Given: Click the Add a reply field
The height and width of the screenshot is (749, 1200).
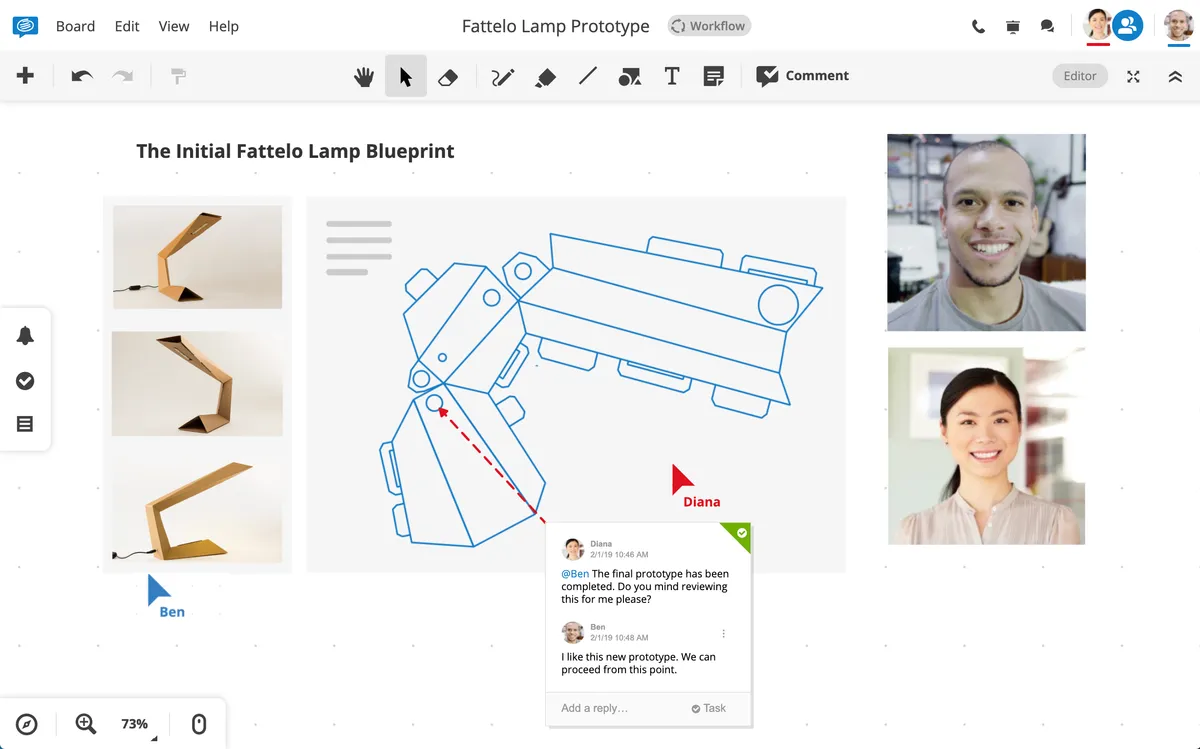Looking at the screenshot, I should pyautogui.click(x=595, y=708).
